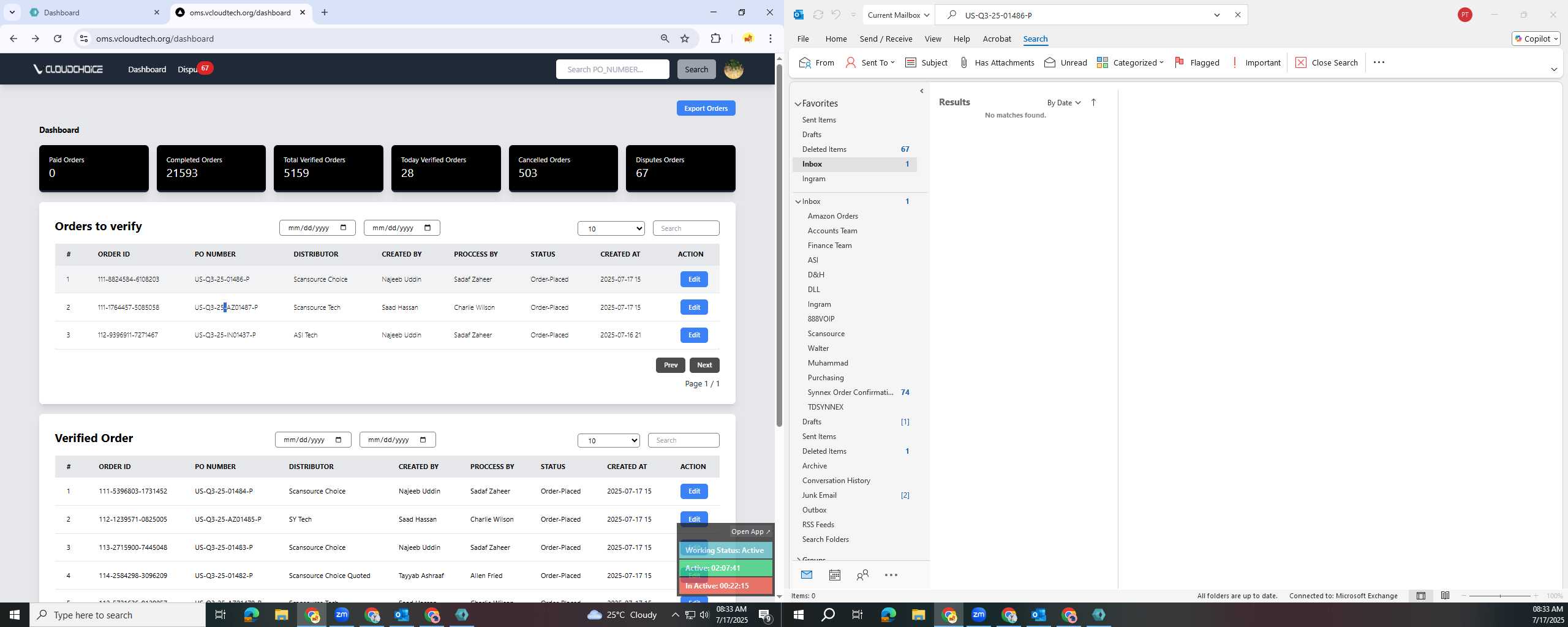The width and height of the screenshot is (1568, 627).
Task: Filter results by Important in Outlook
Action: click(1256, 62)
